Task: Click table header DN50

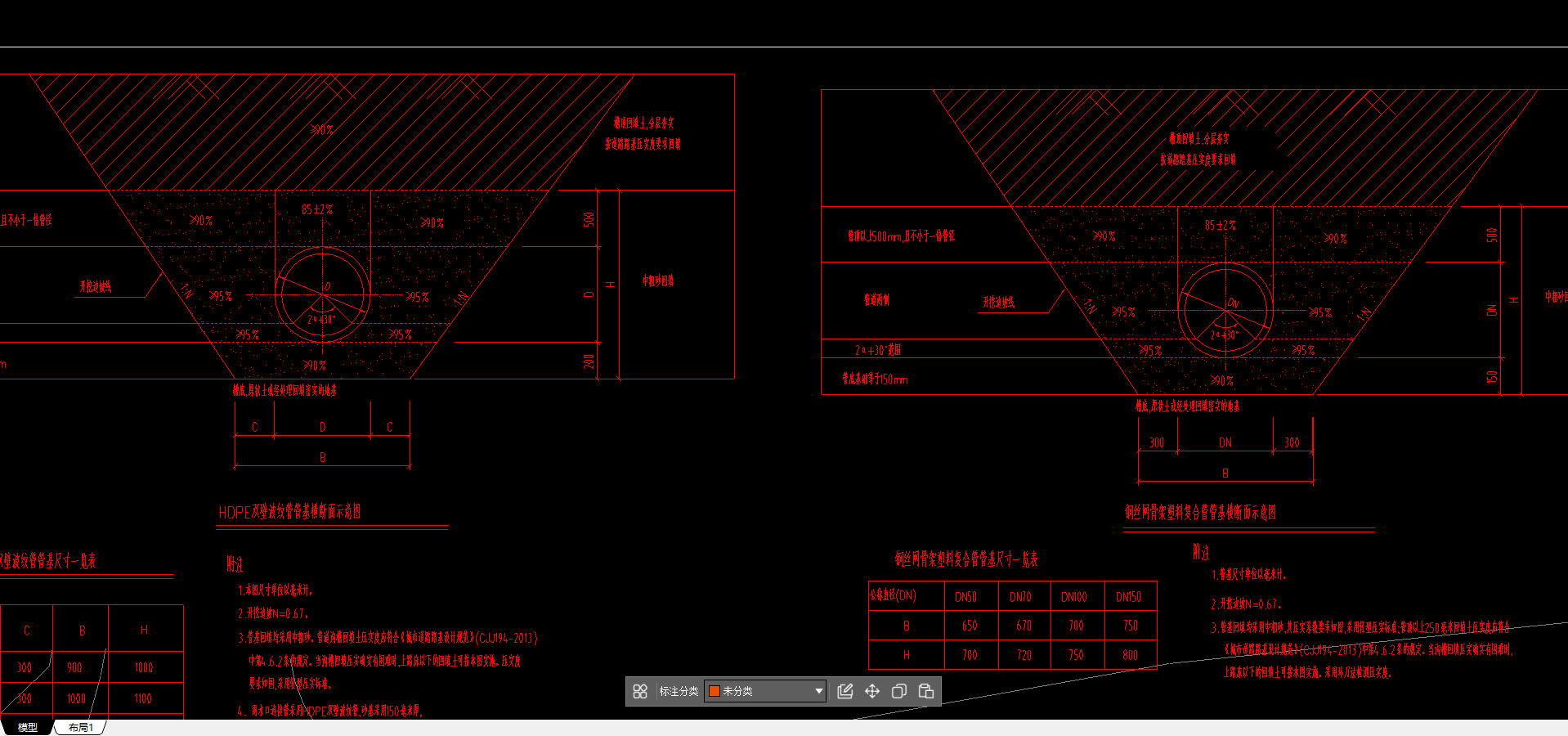Action: [966, 597]
